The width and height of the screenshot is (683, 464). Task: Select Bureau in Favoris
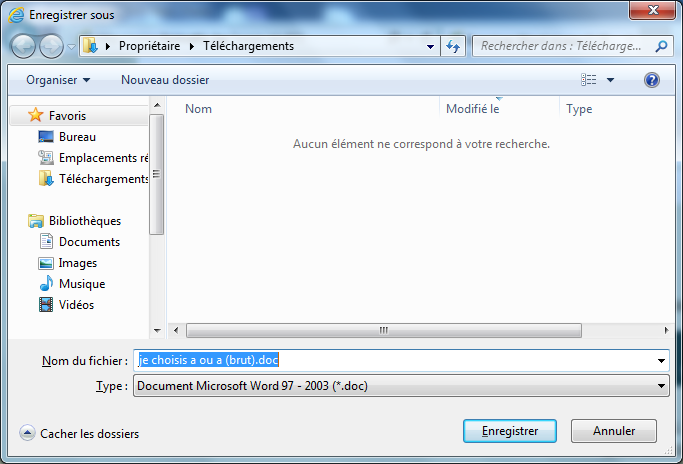[77, 137]
